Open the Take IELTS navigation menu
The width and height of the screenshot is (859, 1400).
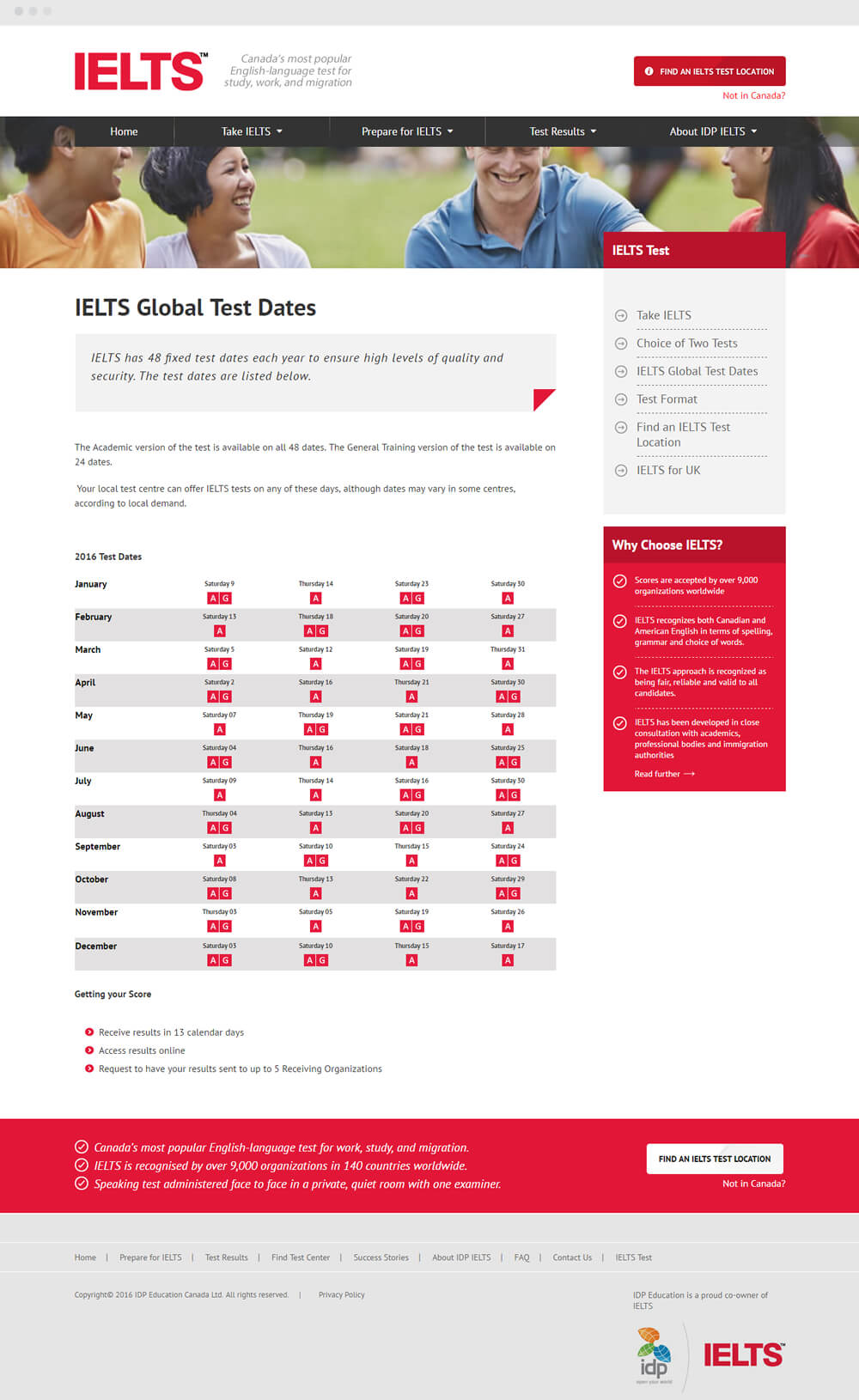(x=252, y=131)
